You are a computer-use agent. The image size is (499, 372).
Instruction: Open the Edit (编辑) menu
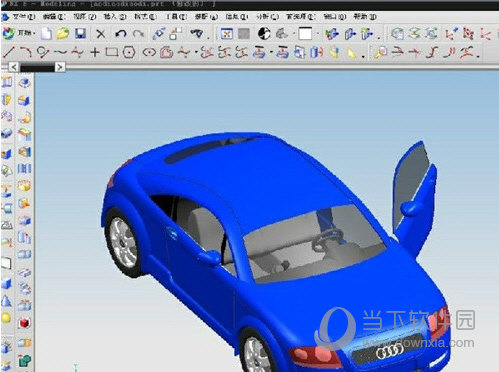(54, 16)
